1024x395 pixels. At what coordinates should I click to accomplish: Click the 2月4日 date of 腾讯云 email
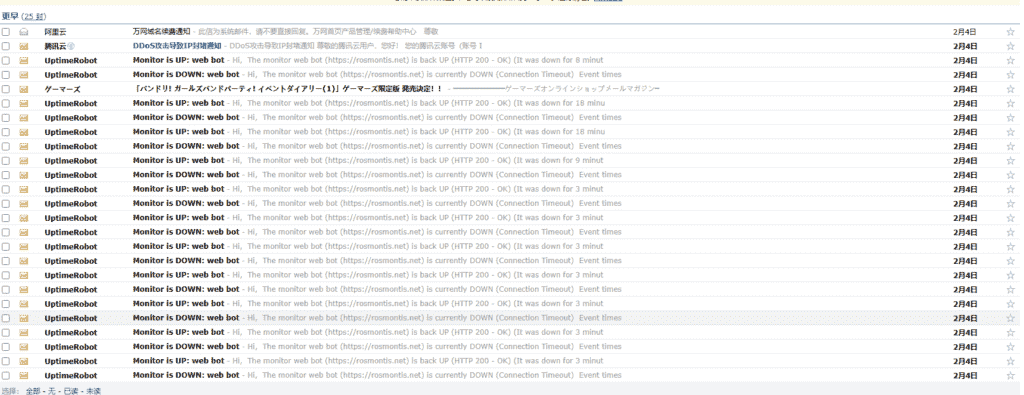(965, 46)
